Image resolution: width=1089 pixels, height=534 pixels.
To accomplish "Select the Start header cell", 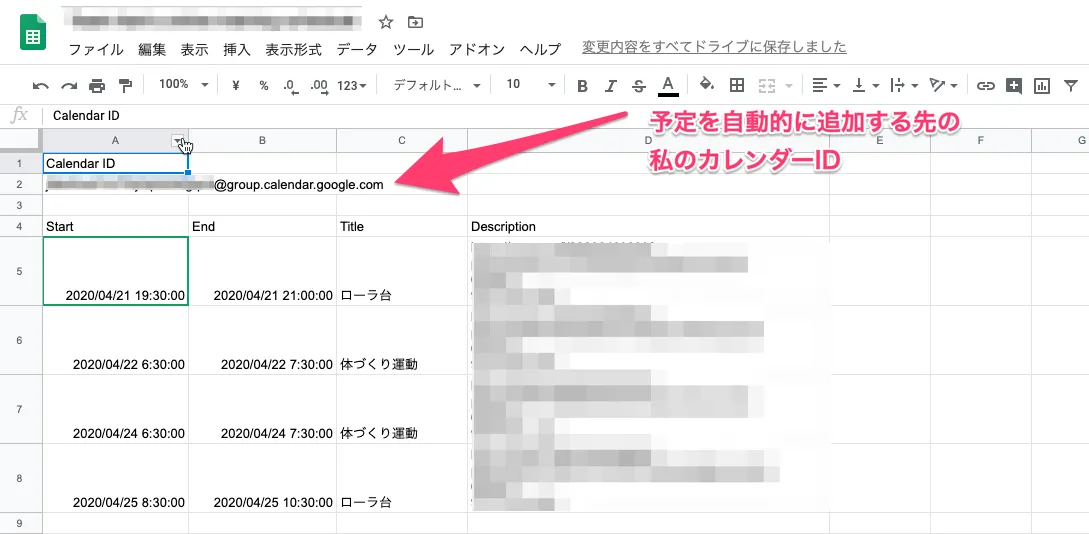I will click(x=115, y=226).
